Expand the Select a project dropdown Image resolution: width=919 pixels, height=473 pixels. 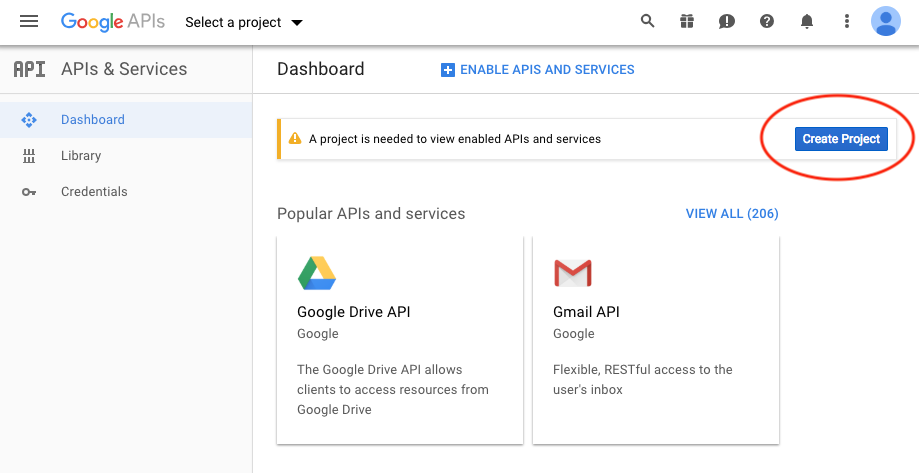point(244,22)
